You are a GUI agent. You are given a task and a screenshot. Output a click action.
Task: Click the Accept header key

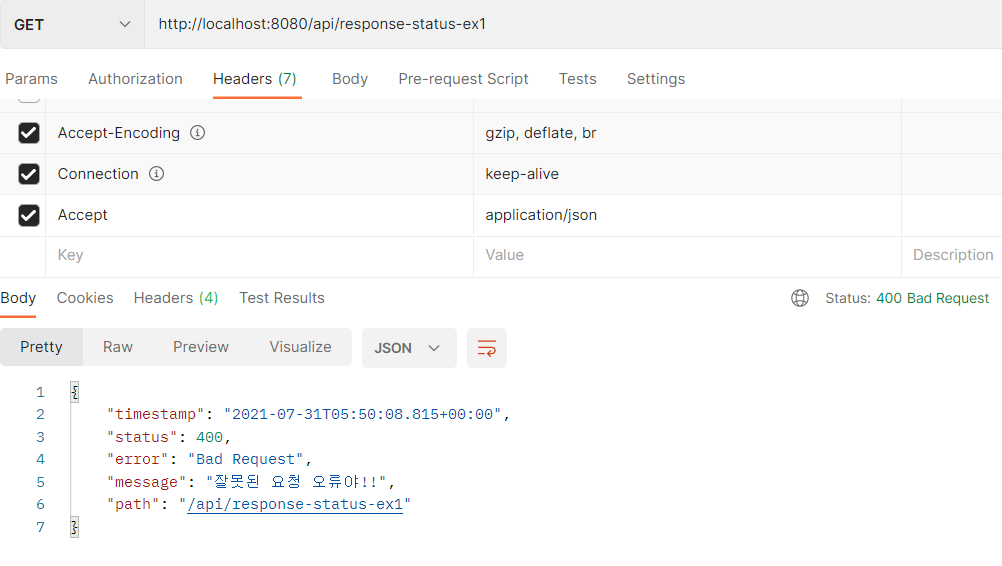(82, 215)
